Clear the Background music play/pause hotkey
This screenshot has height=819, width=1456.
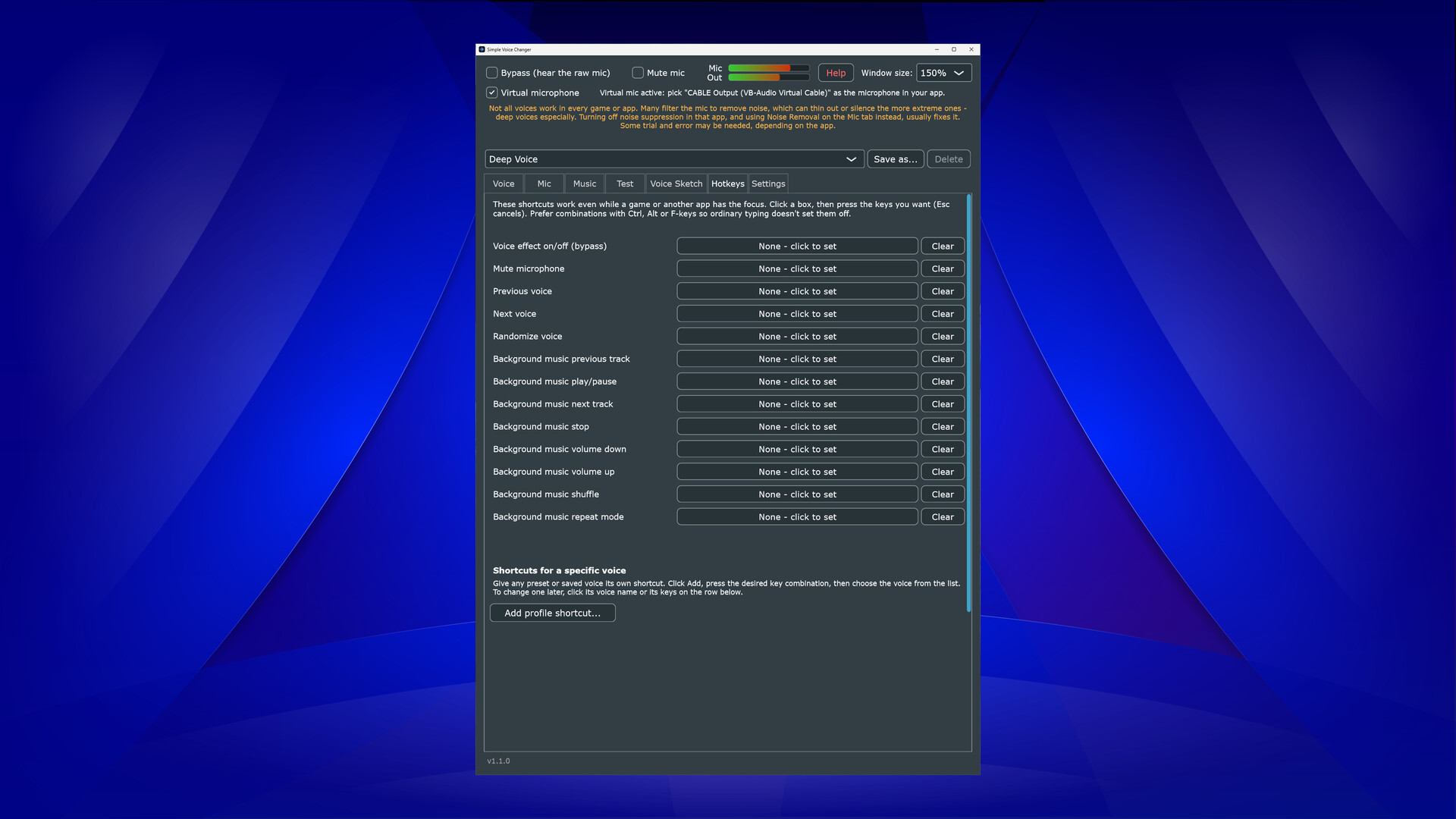(x=943, y=381)
